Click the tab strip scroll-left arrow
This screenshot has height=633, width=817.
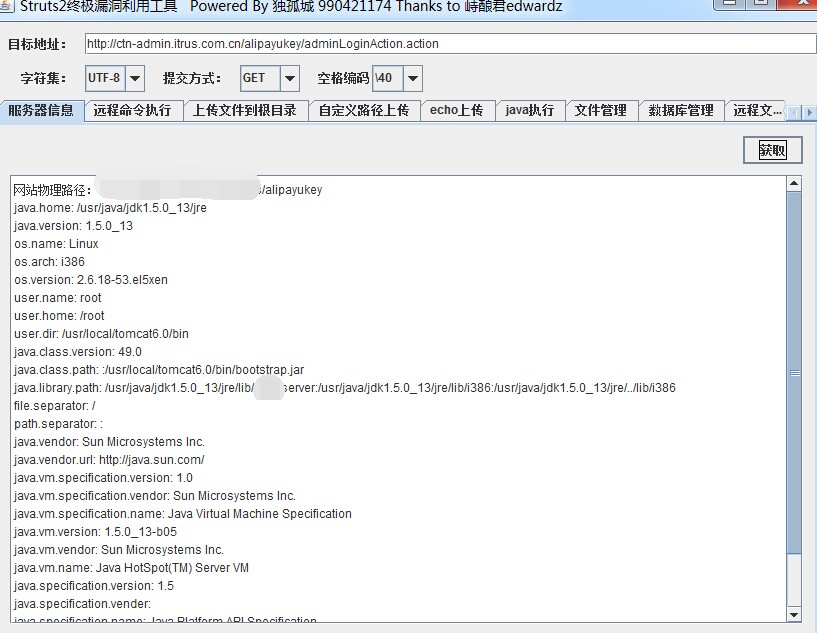coord(794,112)
